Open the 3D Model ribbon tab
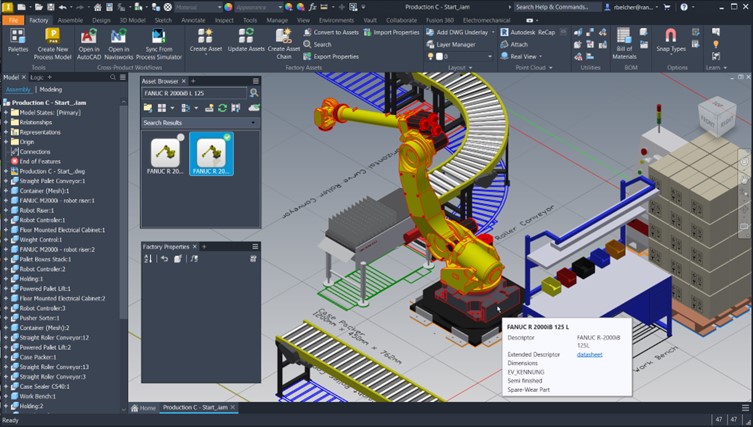Viewport: 753px width, 427px height. [132, 20]
